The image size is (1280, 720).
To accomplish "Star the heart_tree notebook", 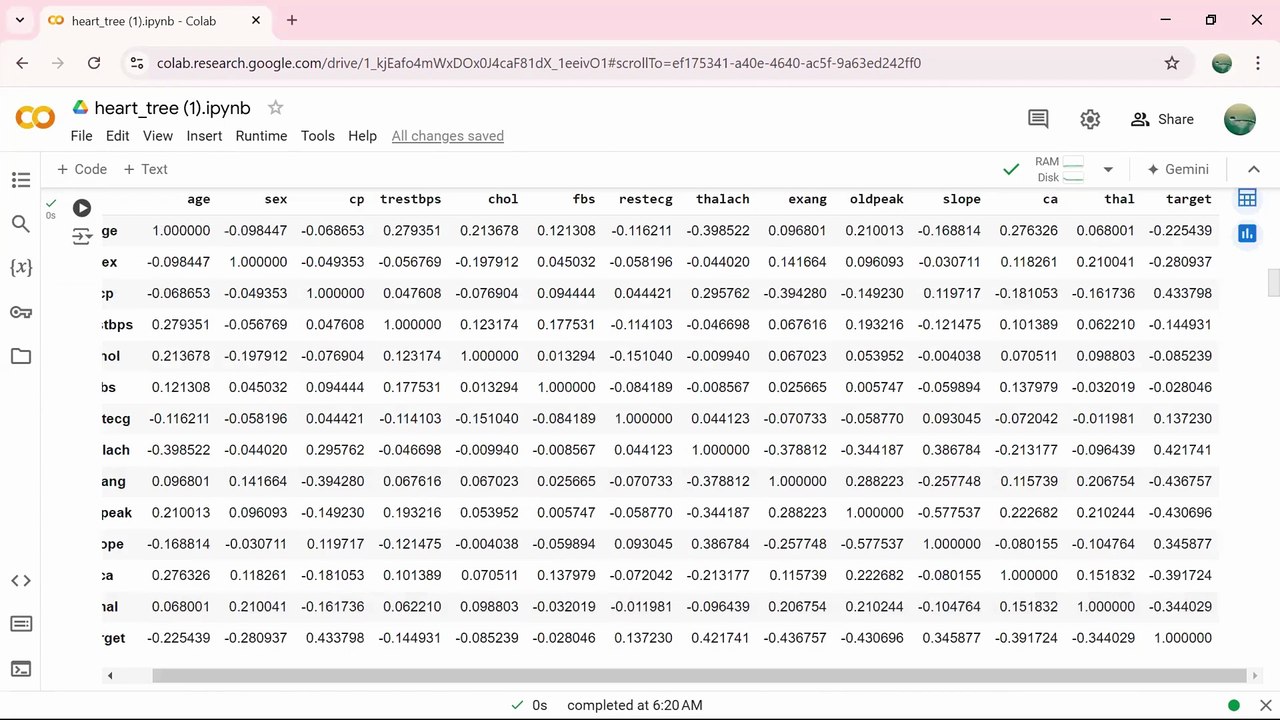I will click(x=276, y=108).
